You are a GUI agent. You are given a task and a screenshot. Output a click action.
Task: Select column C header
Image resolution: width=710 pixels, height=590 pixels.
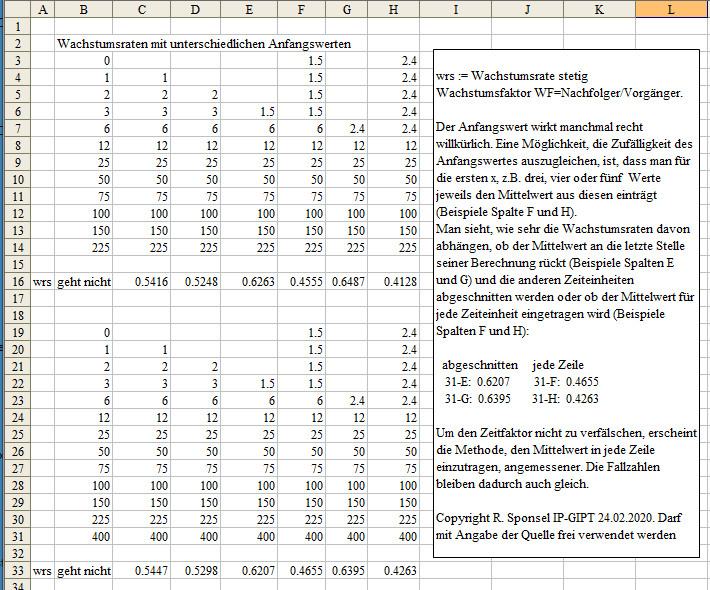tap(142, 10)
